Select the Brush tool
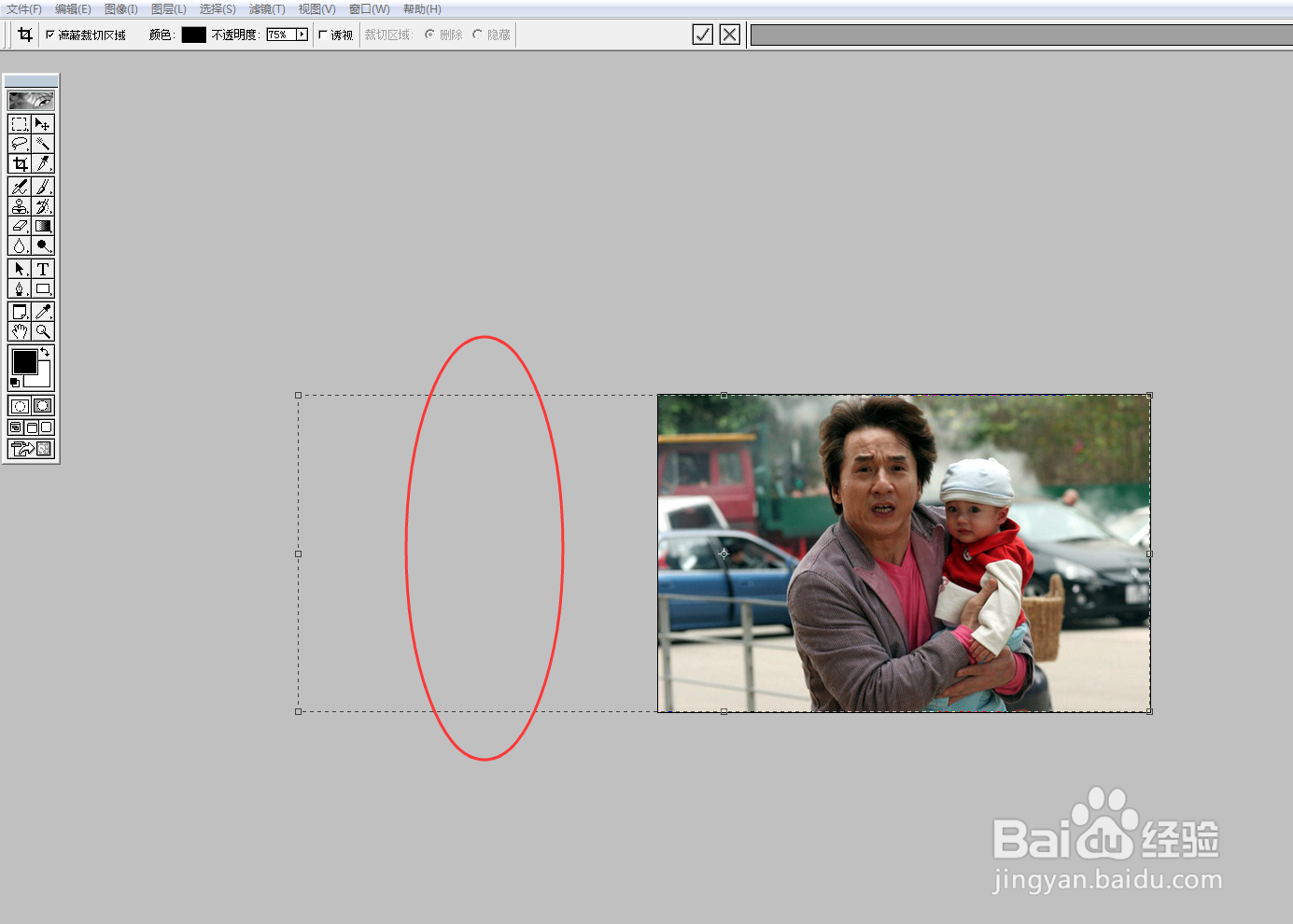Image resolution: width=1293 pixels, height=924 pixels. 43,187
